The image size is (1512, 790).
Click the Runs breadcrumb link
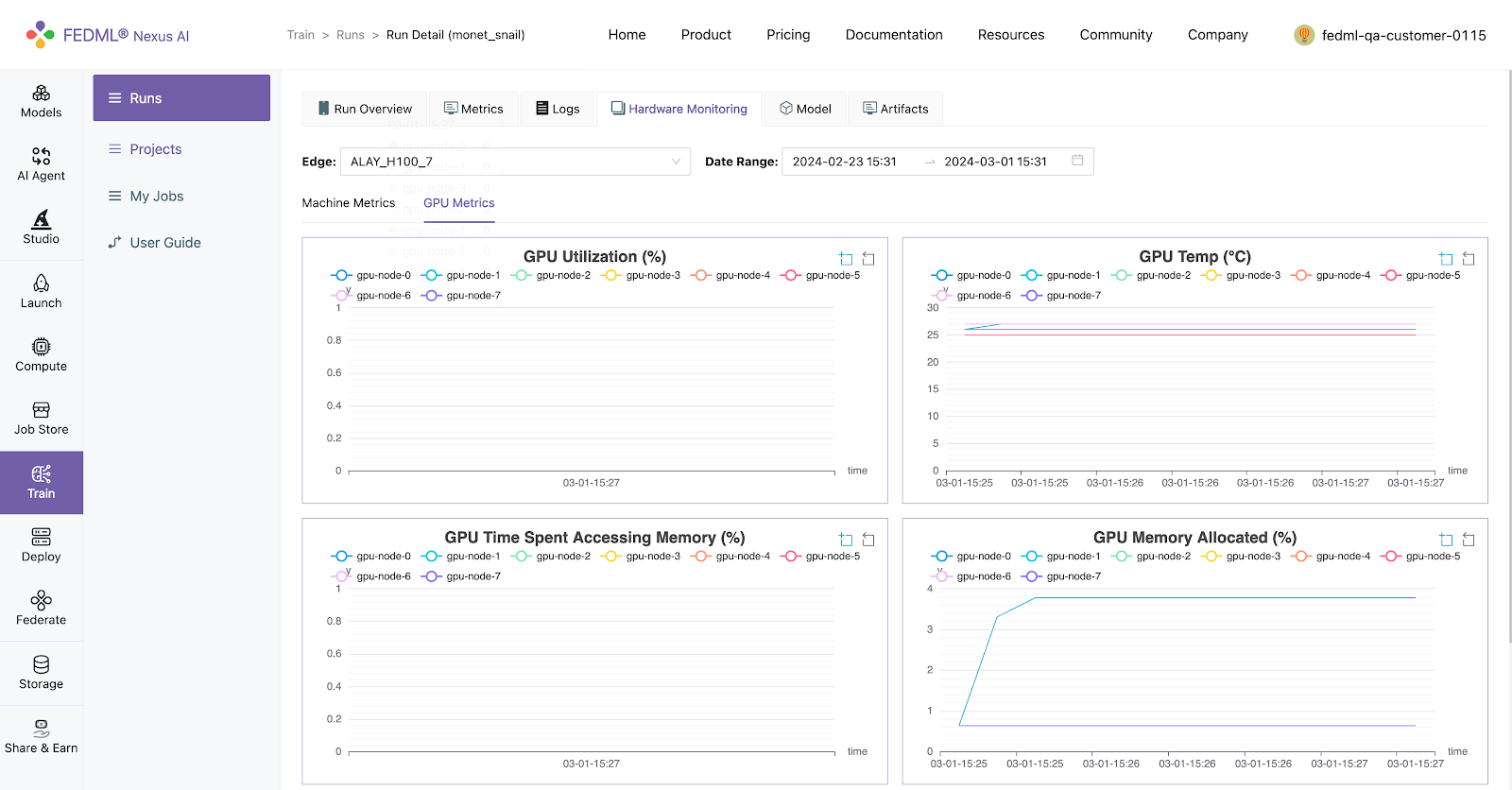(350, 35)
